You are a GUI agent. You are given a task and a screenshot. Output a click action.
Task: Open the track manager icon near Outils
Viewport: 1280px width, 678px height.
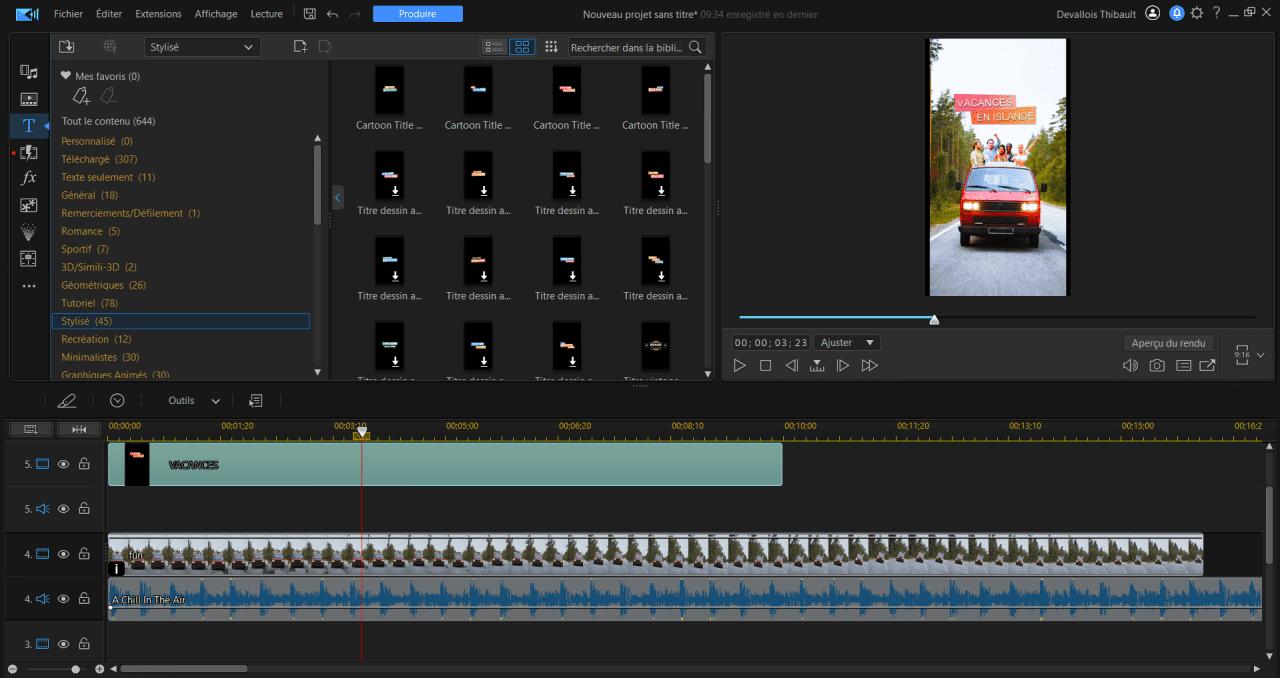click(255, 400)
